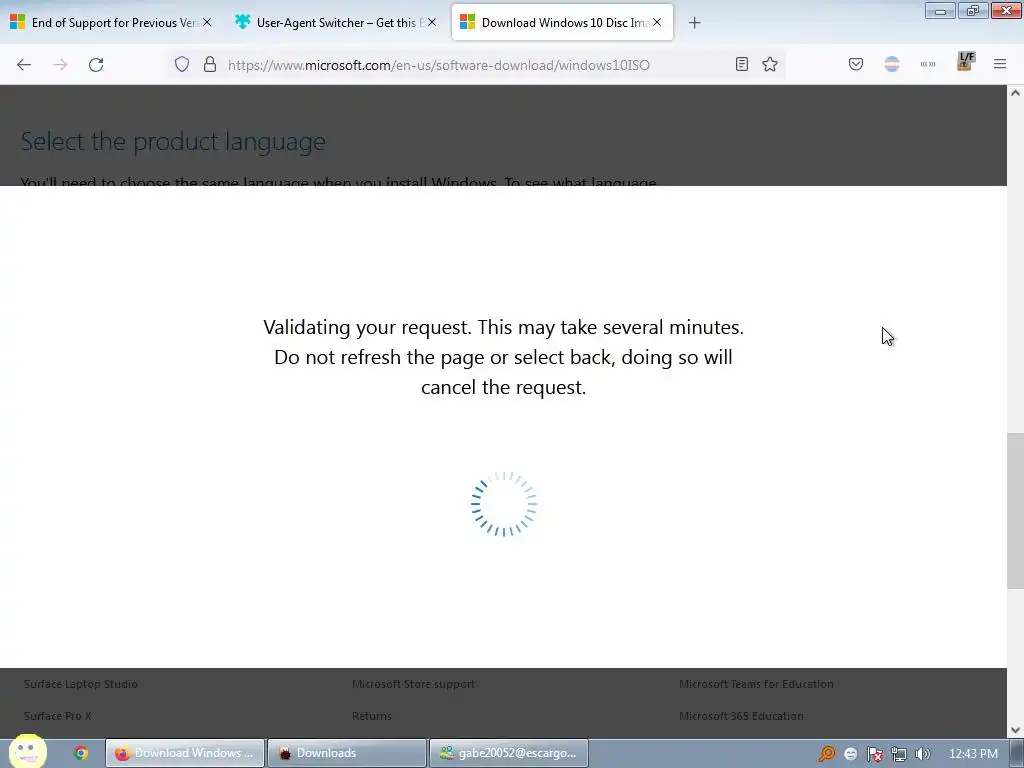Viewport: 1024px width, 768px height.
Task: Close the End of Support tab
Action: [x=207, y=22]
